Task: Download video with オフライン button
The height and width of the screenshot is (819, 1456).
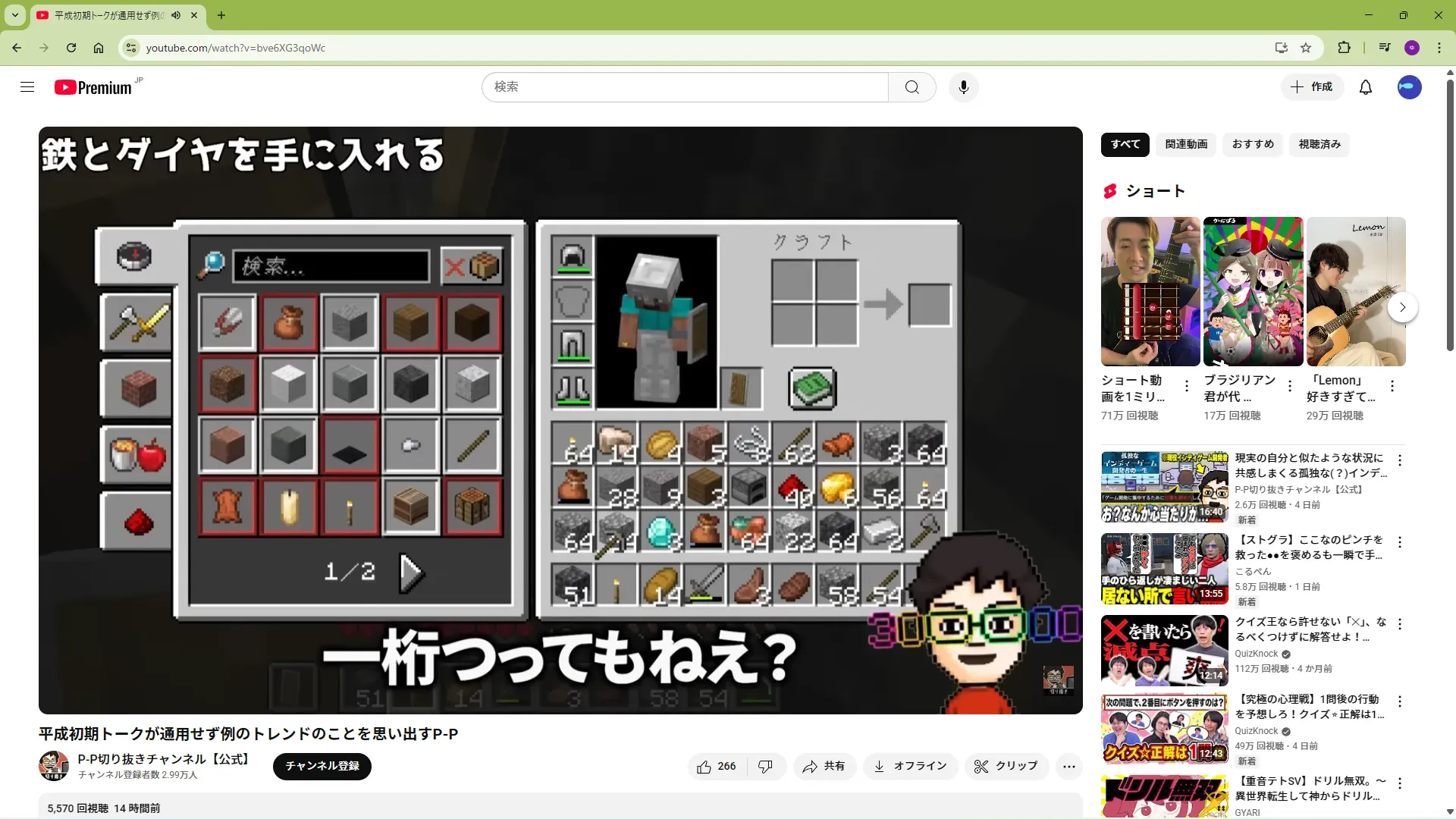Action: coord(910,767)
